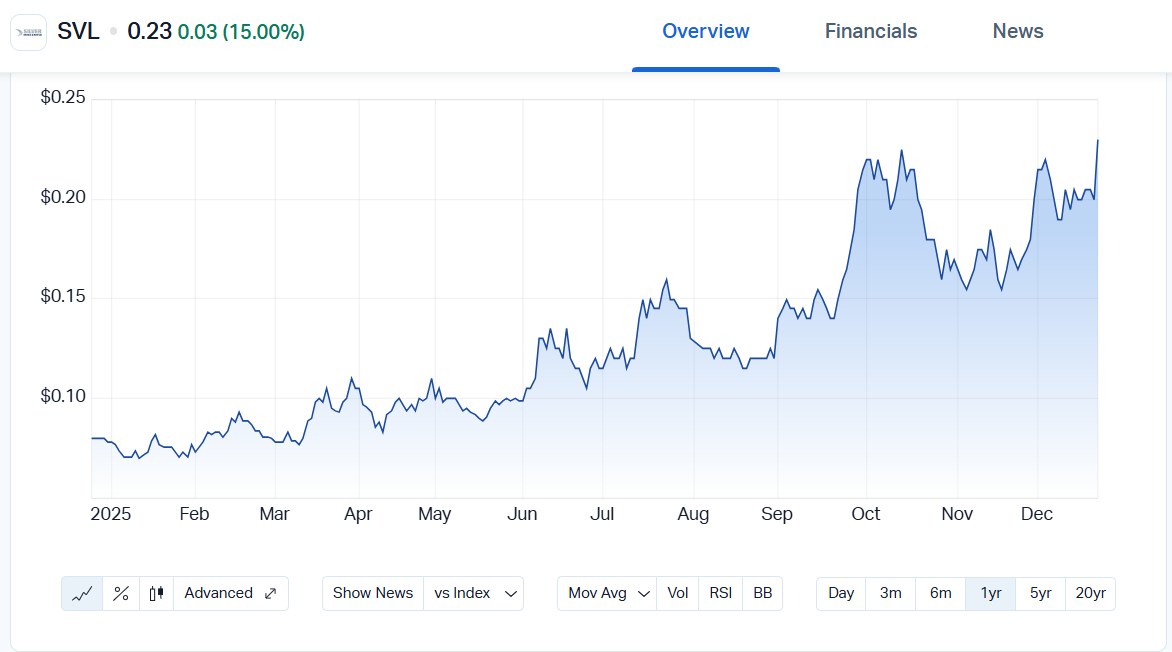The image size is (1172, 652).
Task: Expand the vs Index dropdown
Action: [x=473, y=593]
